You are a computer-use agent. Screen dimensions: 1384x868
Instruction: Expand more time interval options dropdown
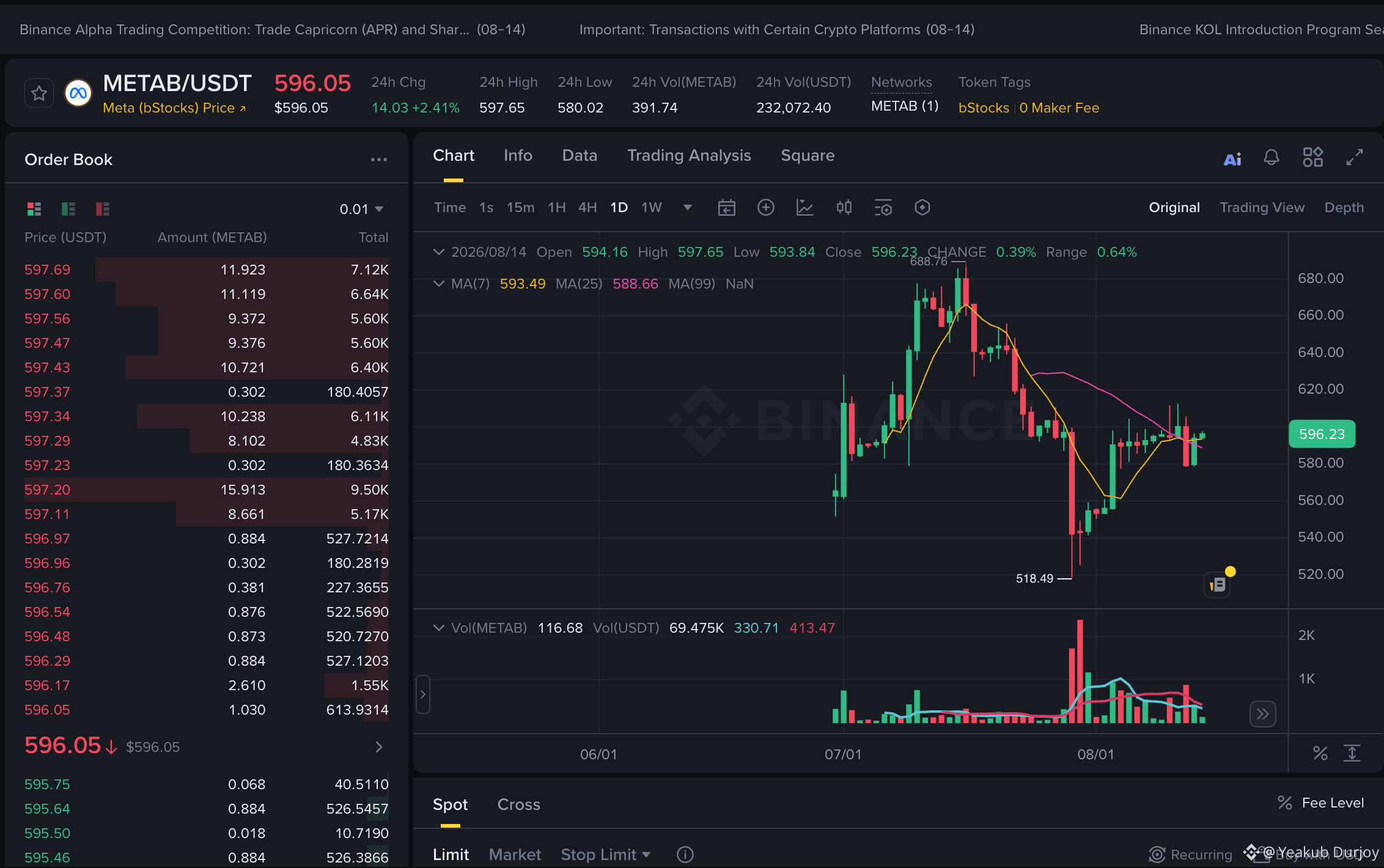[x=688, y=208]
